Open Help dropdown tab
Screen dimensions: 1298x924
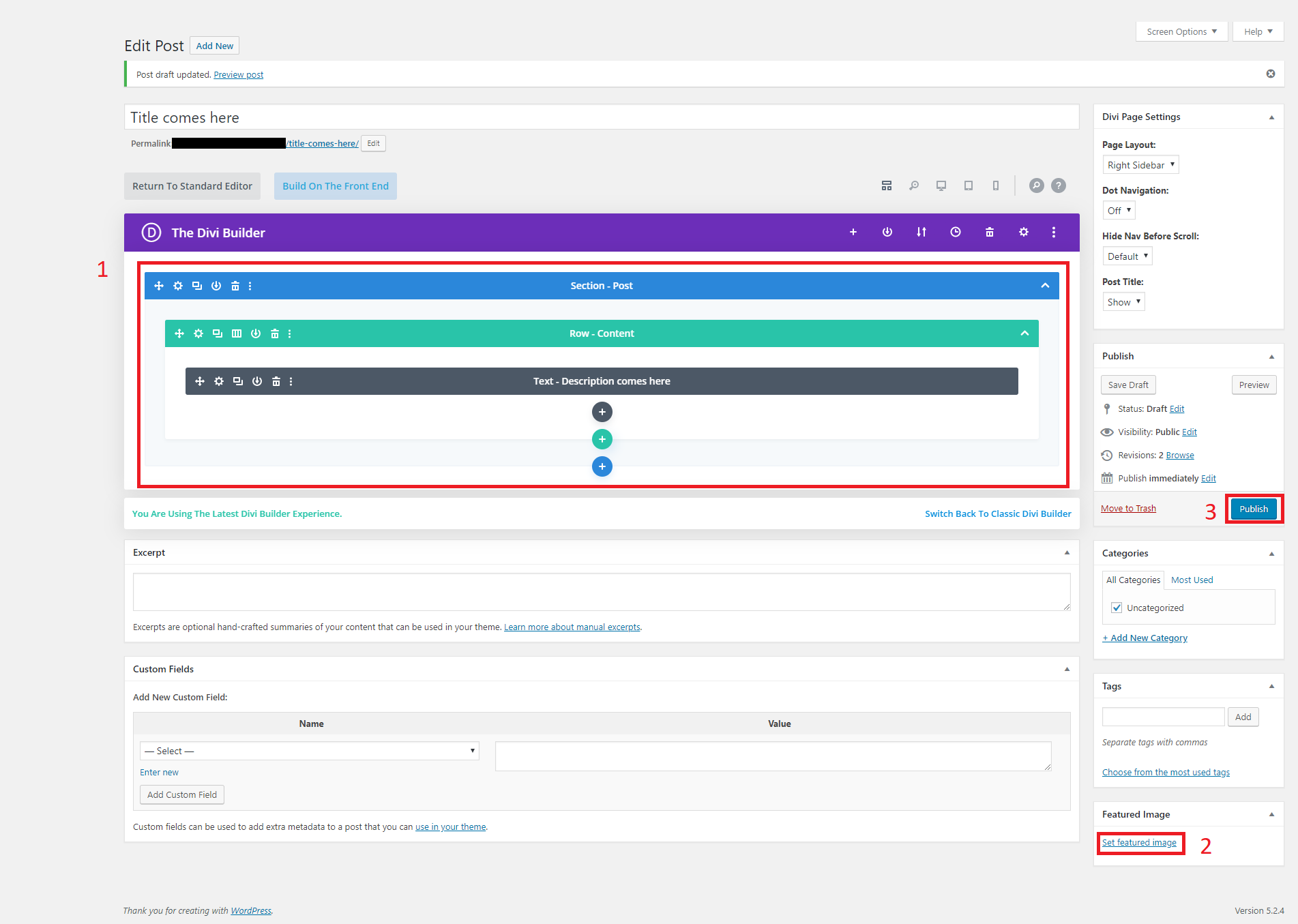pos(1258,31)
